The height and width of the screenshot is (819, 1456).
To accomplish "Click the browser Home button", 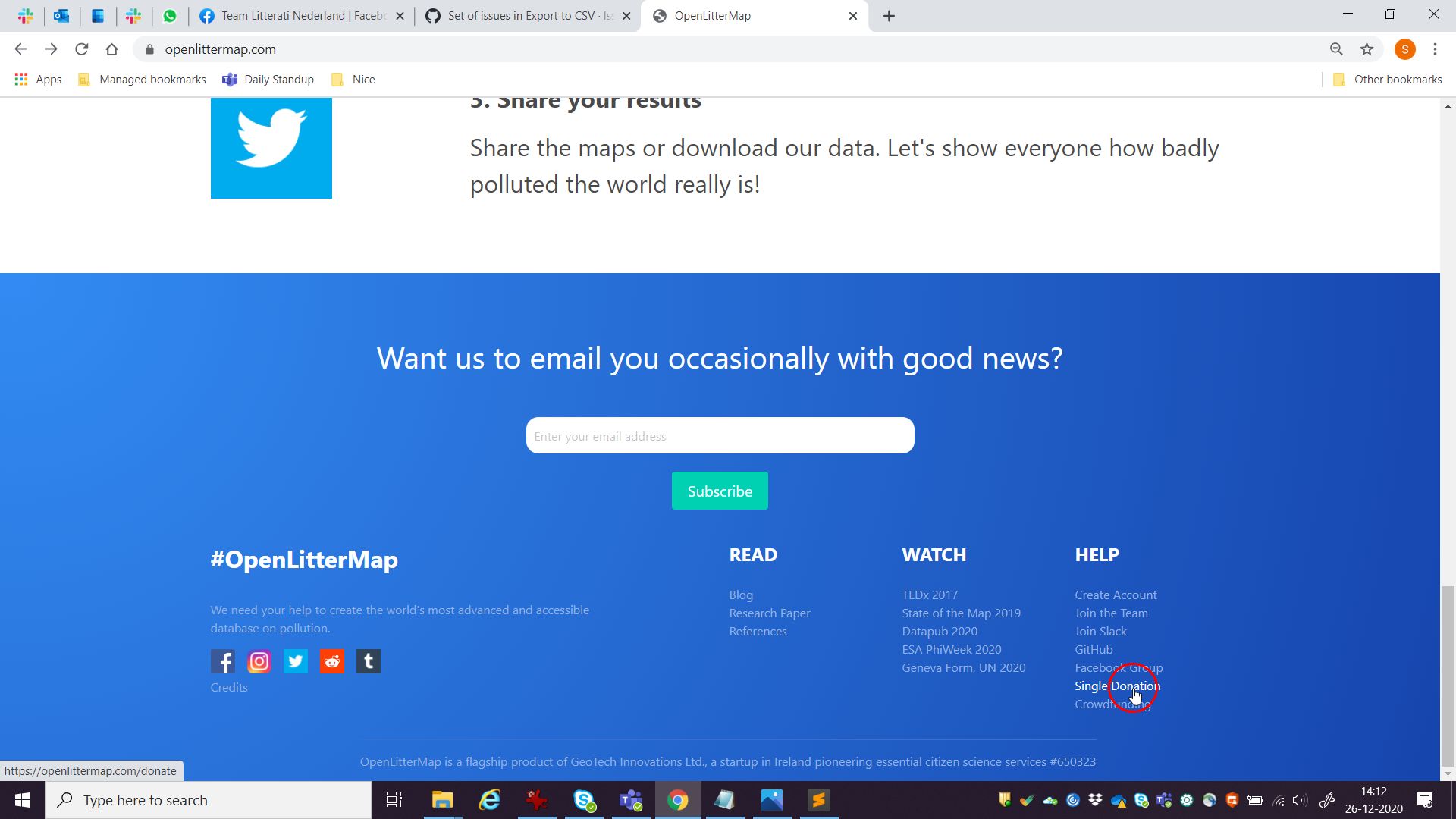I will [112, 49].
